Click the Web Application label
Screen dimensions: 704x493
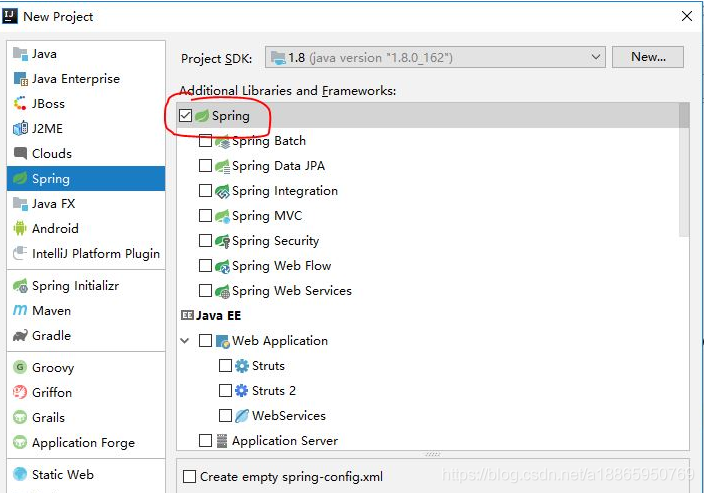pos(280,341)
